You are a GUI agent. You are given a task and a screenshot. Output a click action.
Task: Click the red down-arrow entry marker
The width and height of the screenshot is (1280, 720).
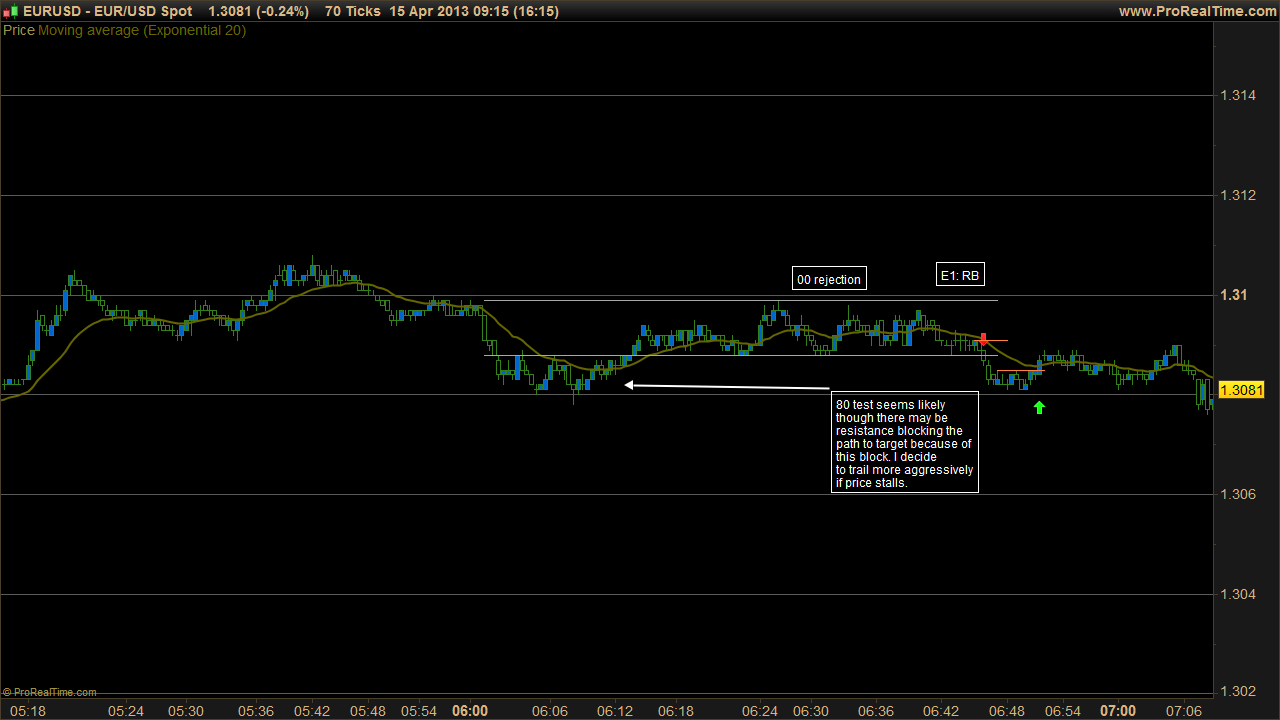pos(984,339)
